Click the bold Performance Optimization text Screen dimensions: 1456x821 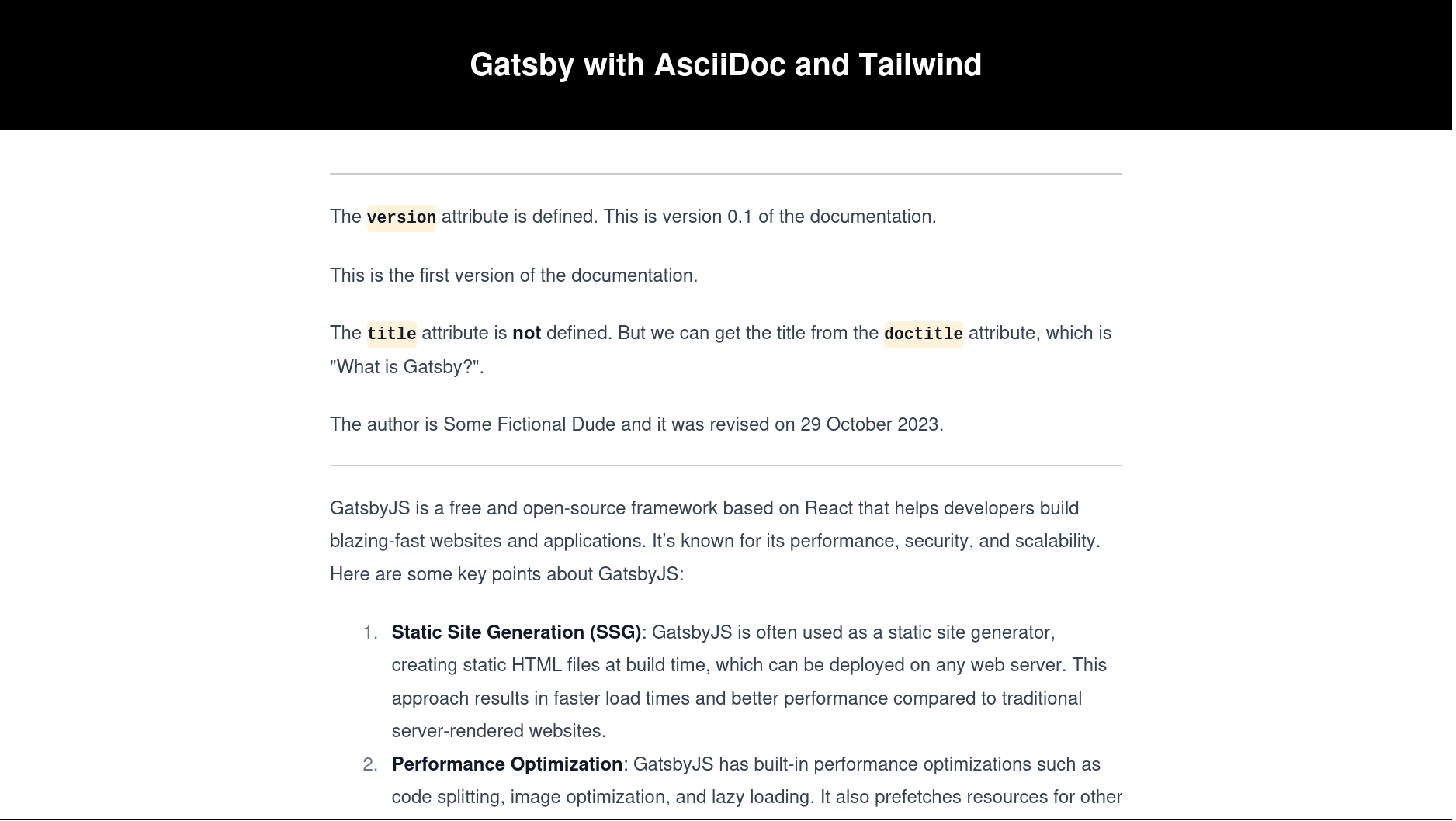pos(507,764)
